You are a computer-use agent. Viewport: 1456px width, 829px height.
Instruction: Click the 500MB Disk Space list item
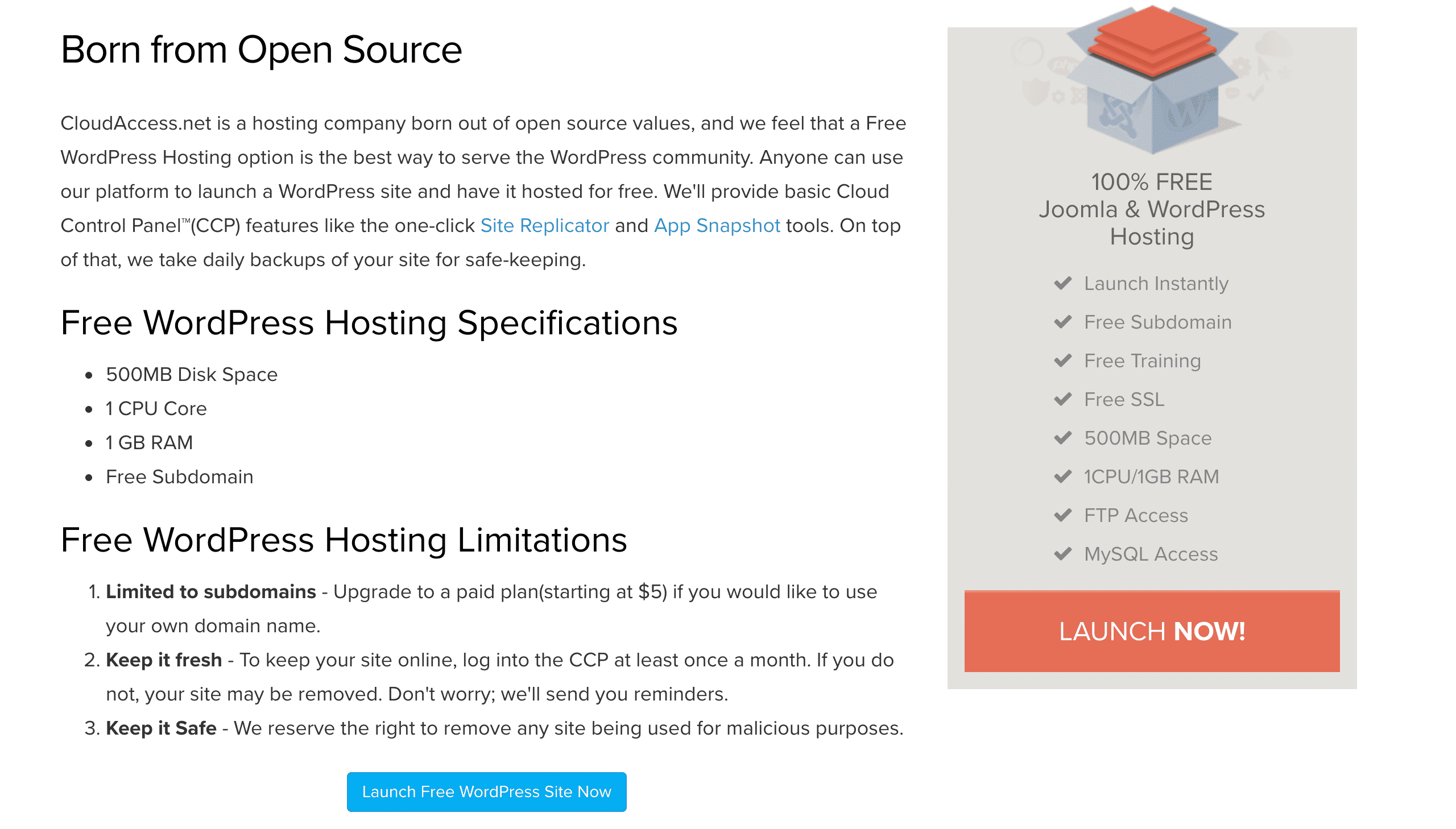pos(191,375)
